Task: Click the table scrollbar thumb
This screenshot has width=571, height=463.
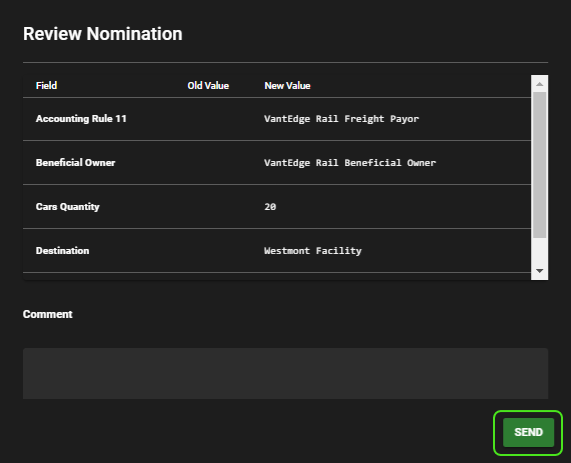Action: (x=540, y=165)
